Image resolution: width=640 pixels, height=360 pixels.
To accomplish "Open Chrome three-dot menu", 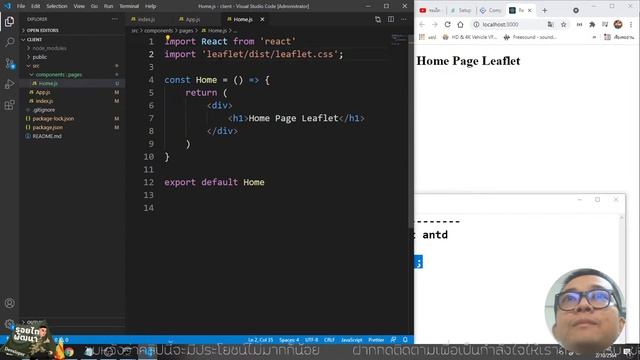I will pyautogui.click(x=631, y=24).
